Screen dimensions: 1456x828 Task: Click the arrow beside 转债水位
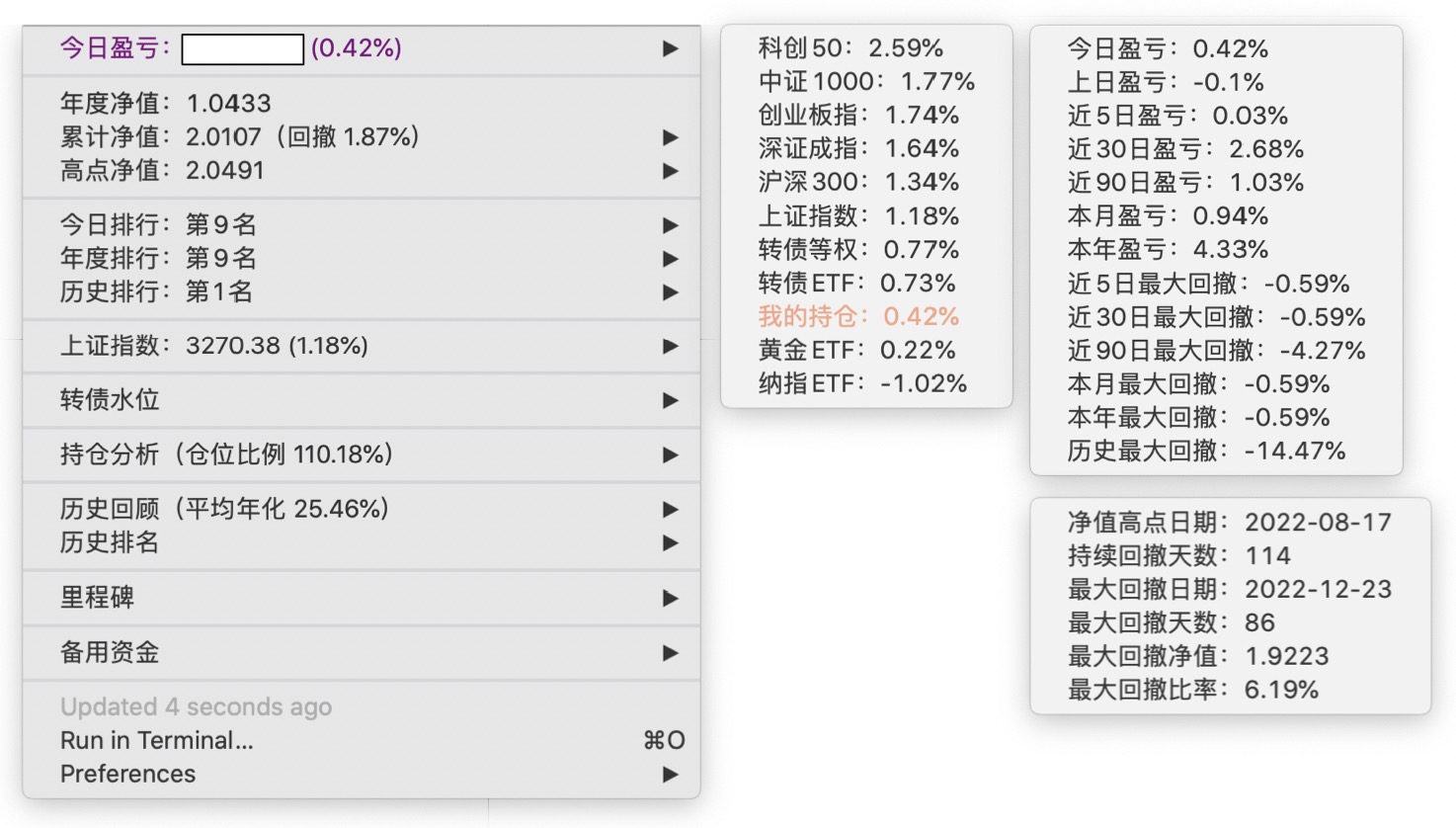671,400
